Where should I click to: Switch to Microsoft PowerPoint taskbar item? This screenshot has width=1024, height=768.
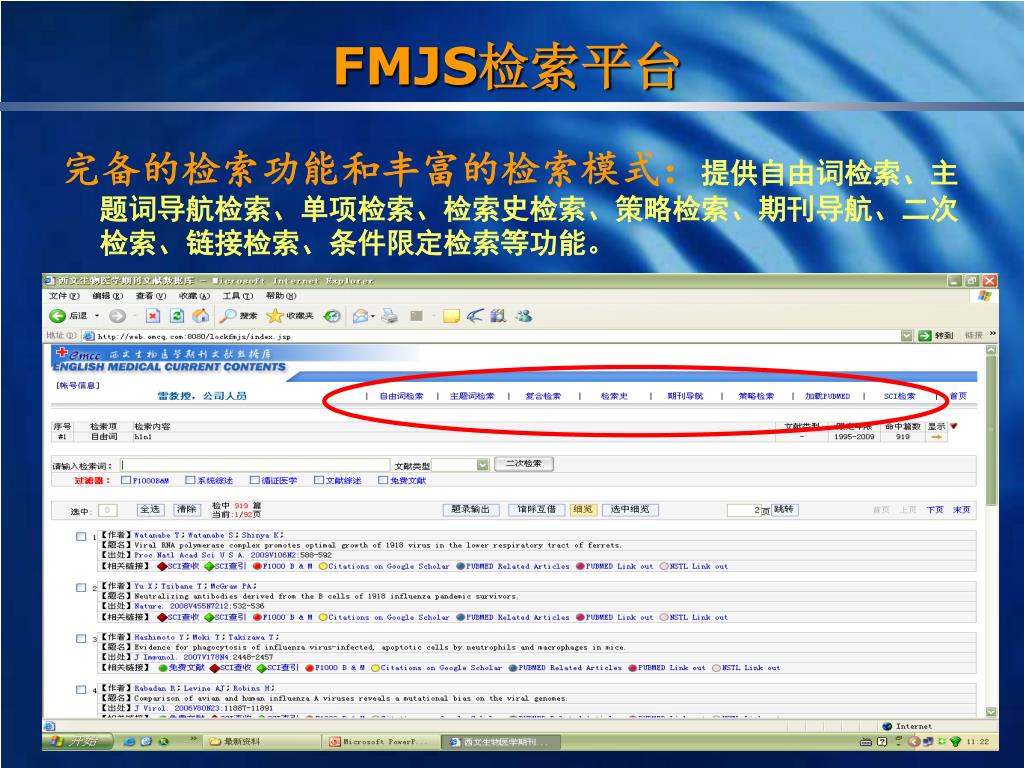[381, 742]
